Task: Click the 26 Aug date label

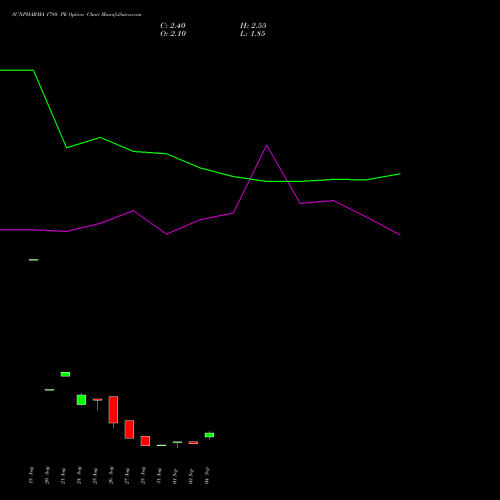Action: (x=111, y=475)
